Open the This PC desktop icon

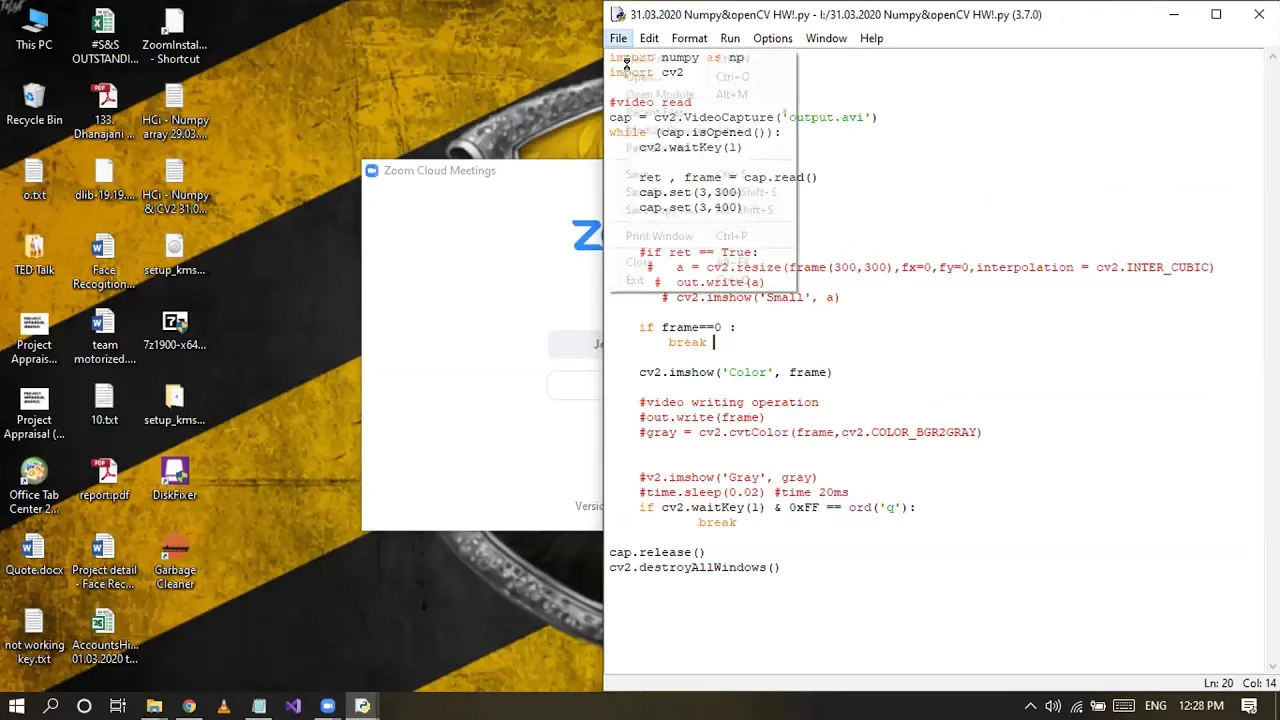(34, 30)
